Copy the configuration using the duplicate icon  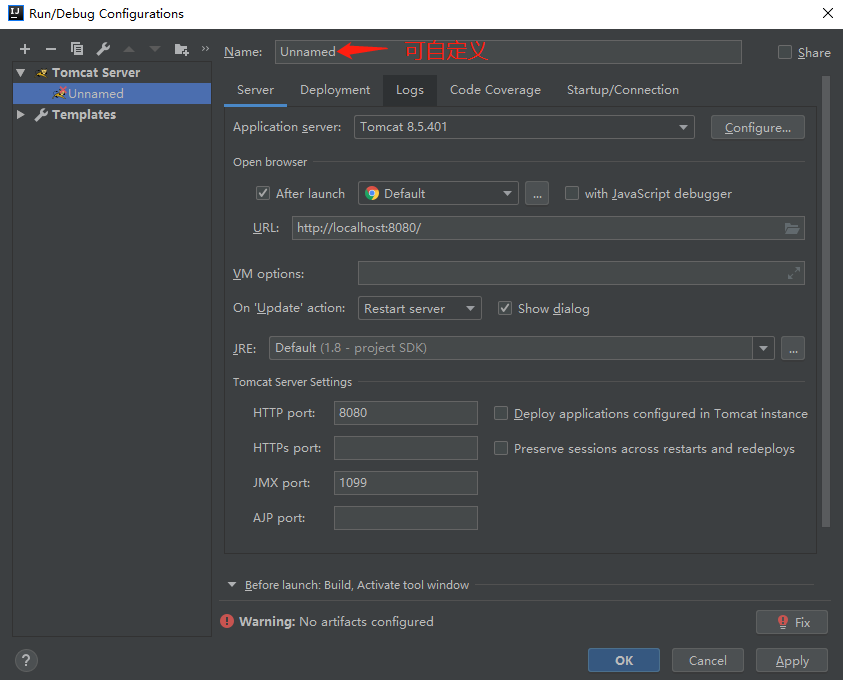pos(77,49)
